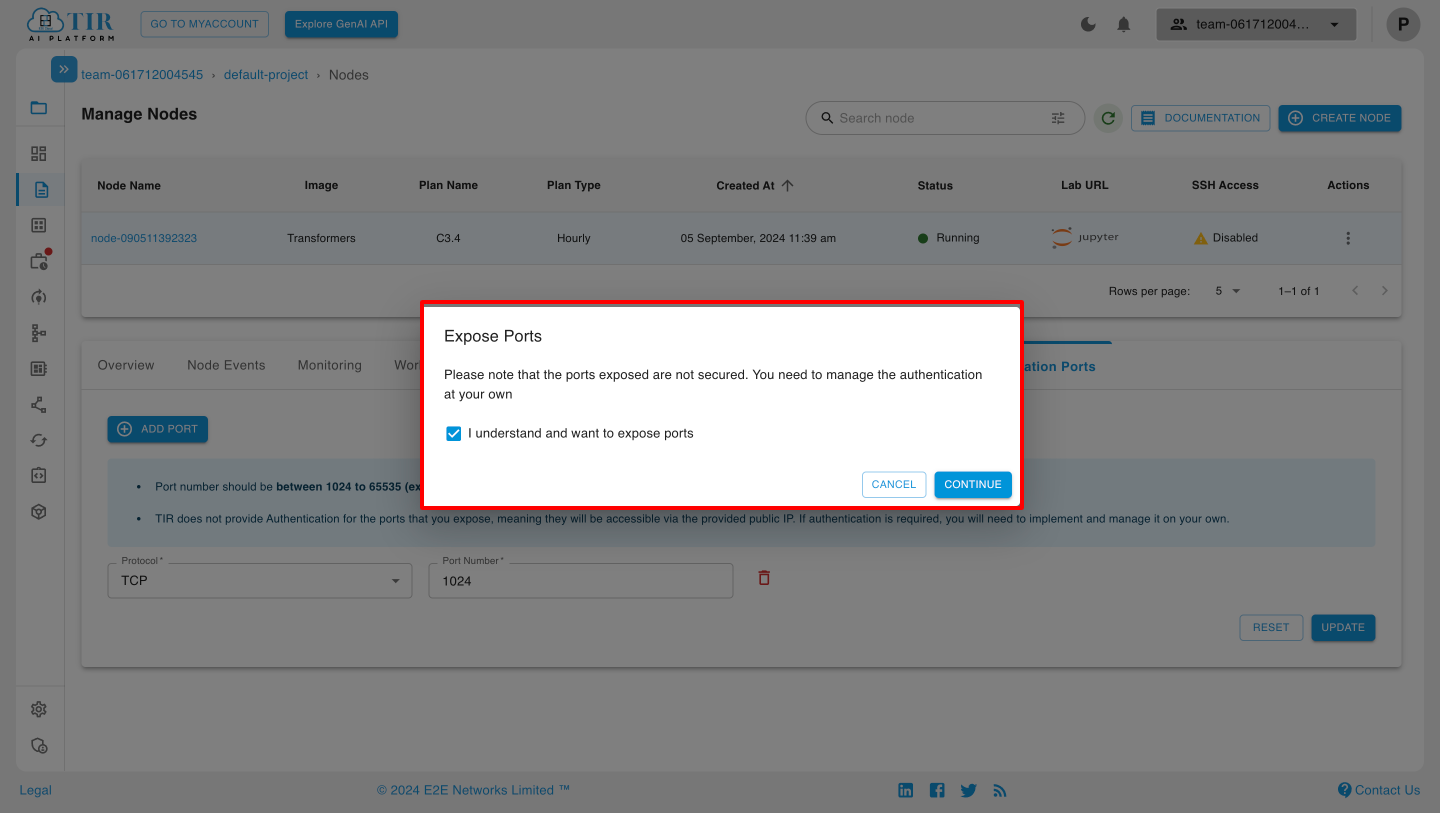
Task: Open the P user avatar menu
Action: 1403,24
